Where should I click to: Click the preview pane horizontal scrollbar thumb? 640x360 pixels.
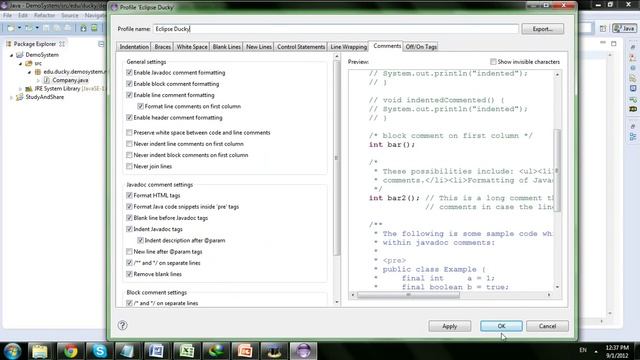pyautogui.click(x=408, y=295)
